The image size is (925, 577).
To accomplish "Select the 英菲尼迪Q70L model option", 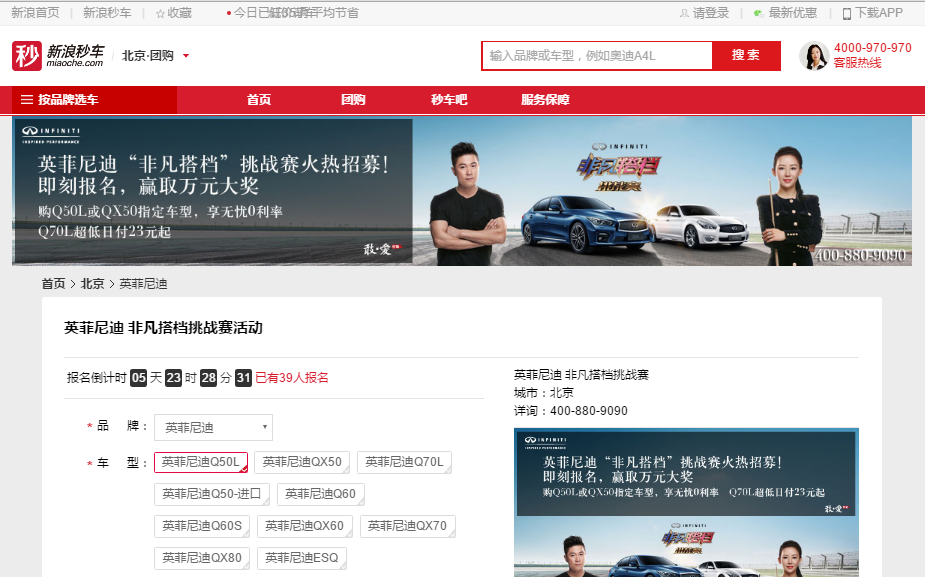I will [404, 462].
